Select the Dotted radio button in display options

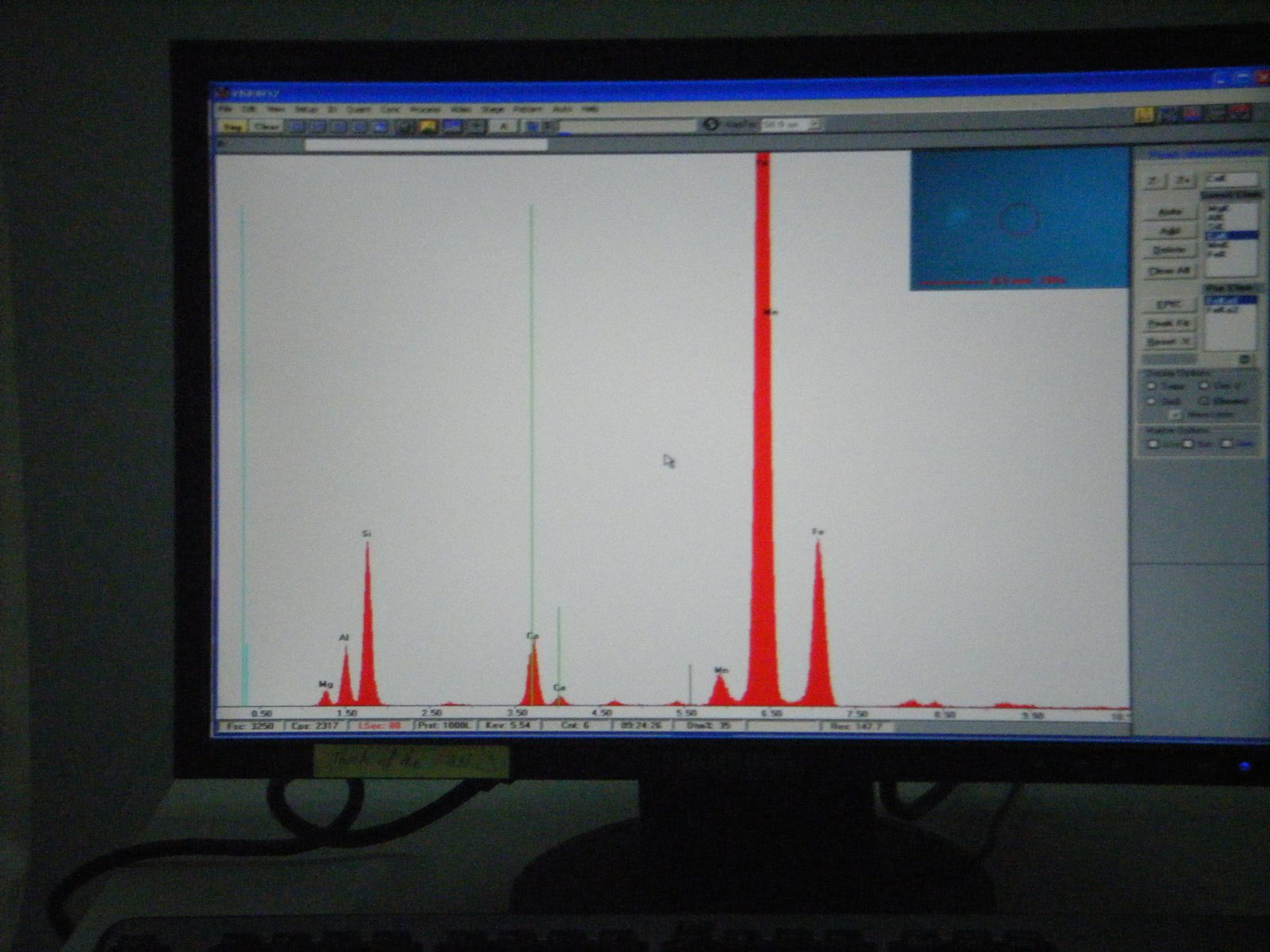tap(1152, 401)
